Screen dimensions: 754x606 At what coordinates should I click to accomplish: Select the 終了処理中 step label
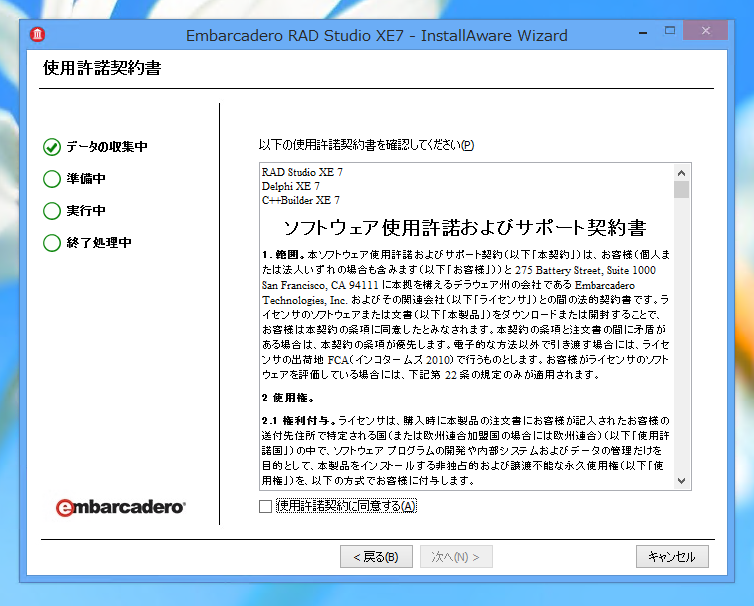click(x=99, y=242)
